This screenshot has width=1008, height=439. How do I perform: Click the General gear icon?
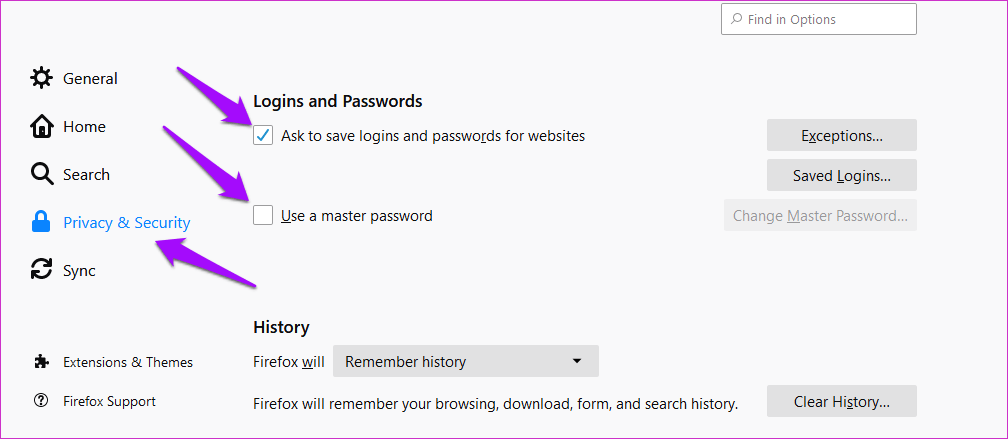tap(41, 78)
